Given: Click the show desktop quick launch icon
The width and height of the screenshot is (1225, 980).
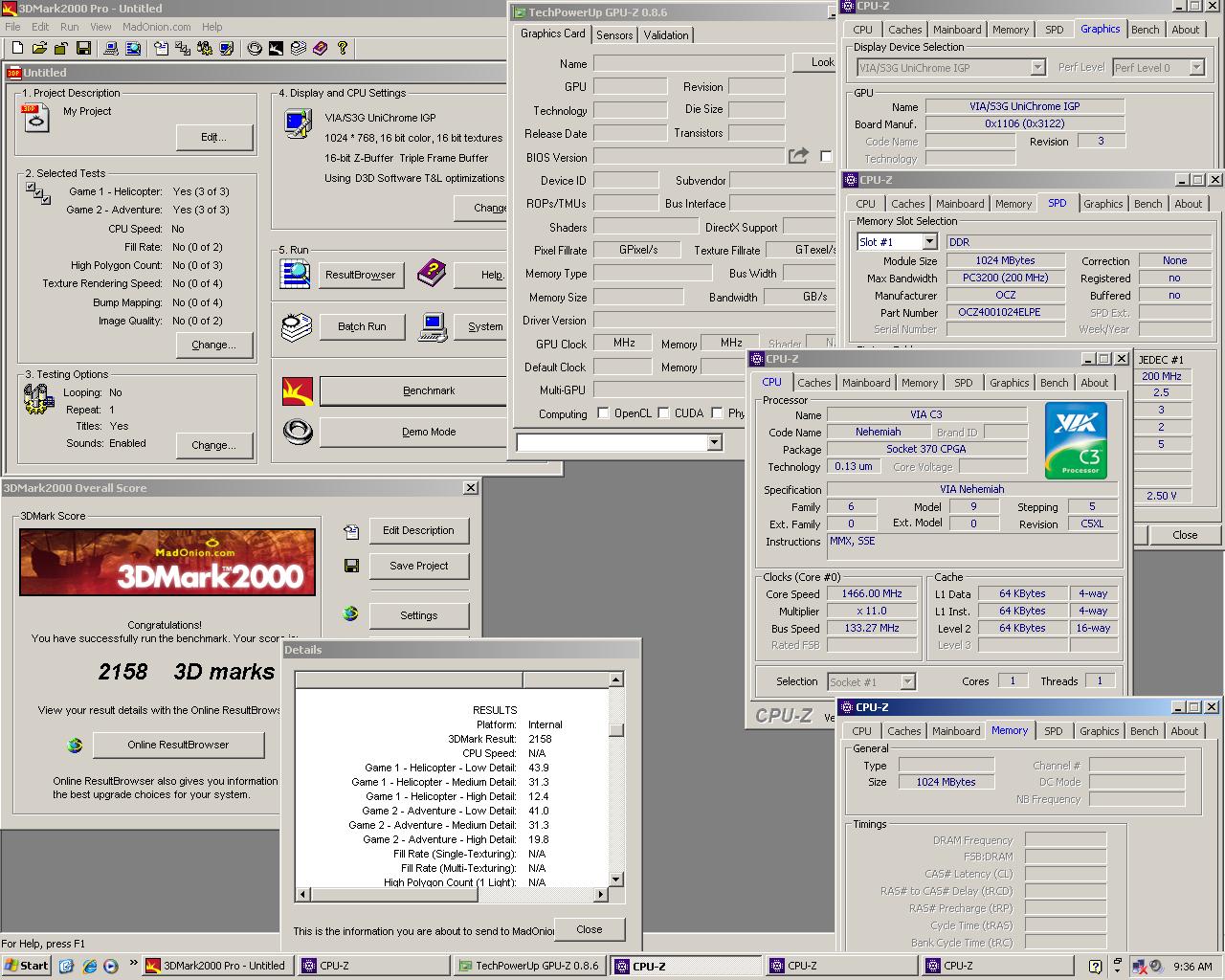Looking at the screenshot, I should 66,966.
